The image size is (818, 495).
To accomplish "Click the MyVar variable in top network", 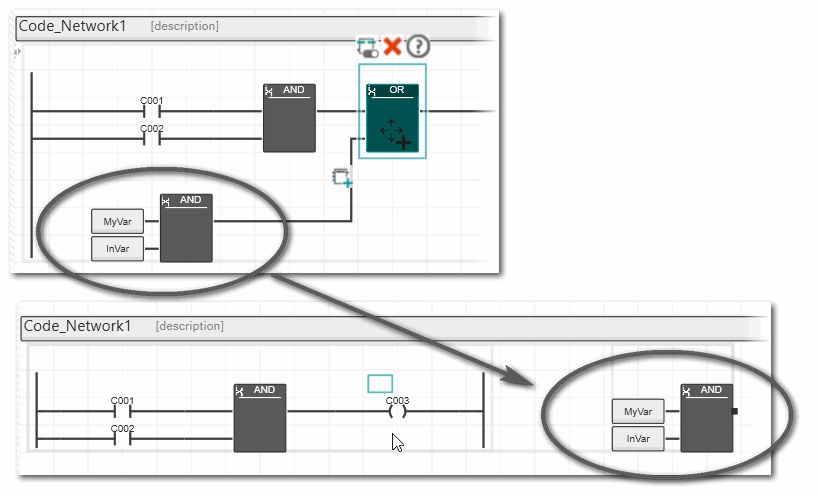I will click(x=118, y=221).
